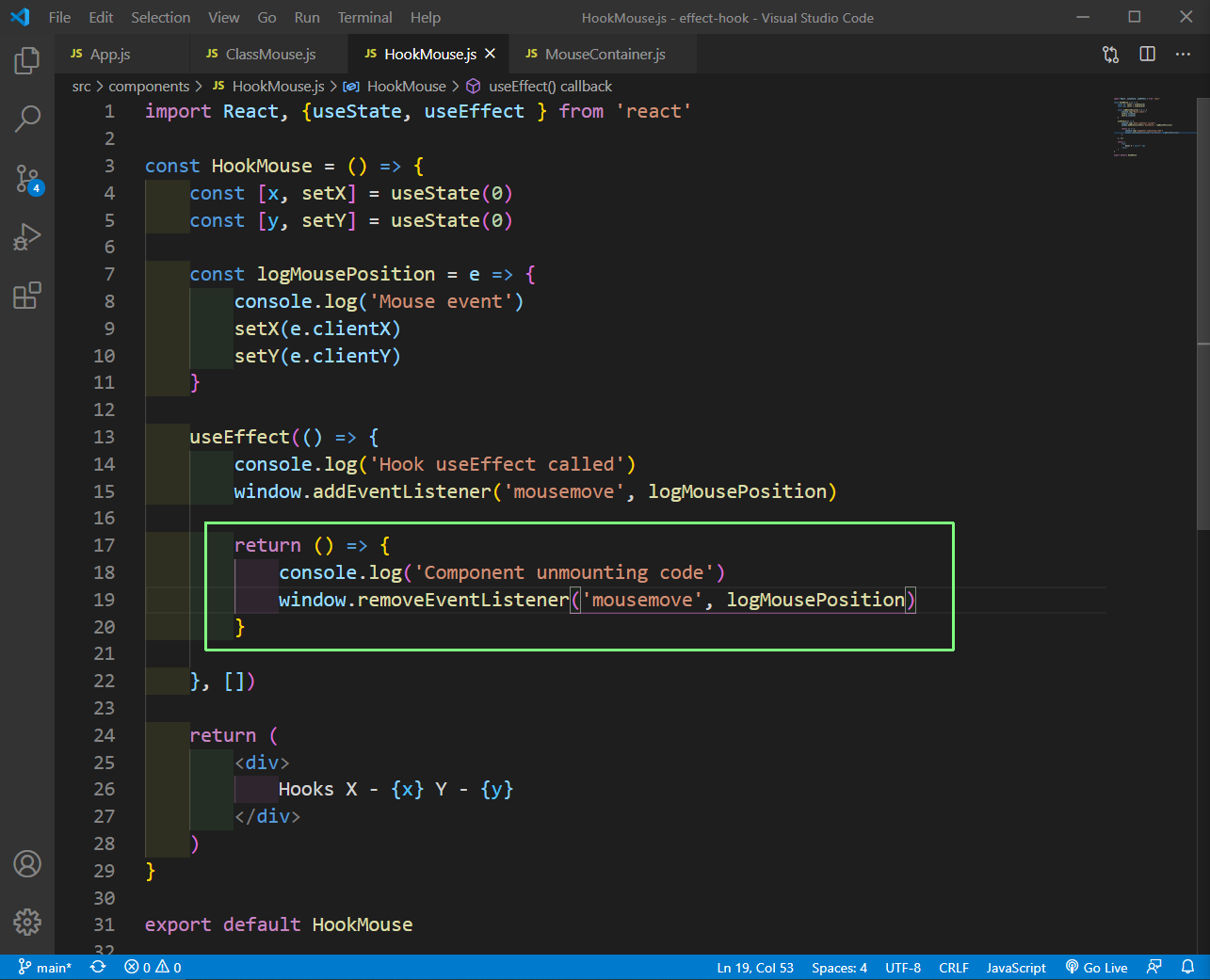The width and height of the screenshot is (1210, 980).
Task: Change indentation via Spaces: 4
Action: click(x=839, y=967)
